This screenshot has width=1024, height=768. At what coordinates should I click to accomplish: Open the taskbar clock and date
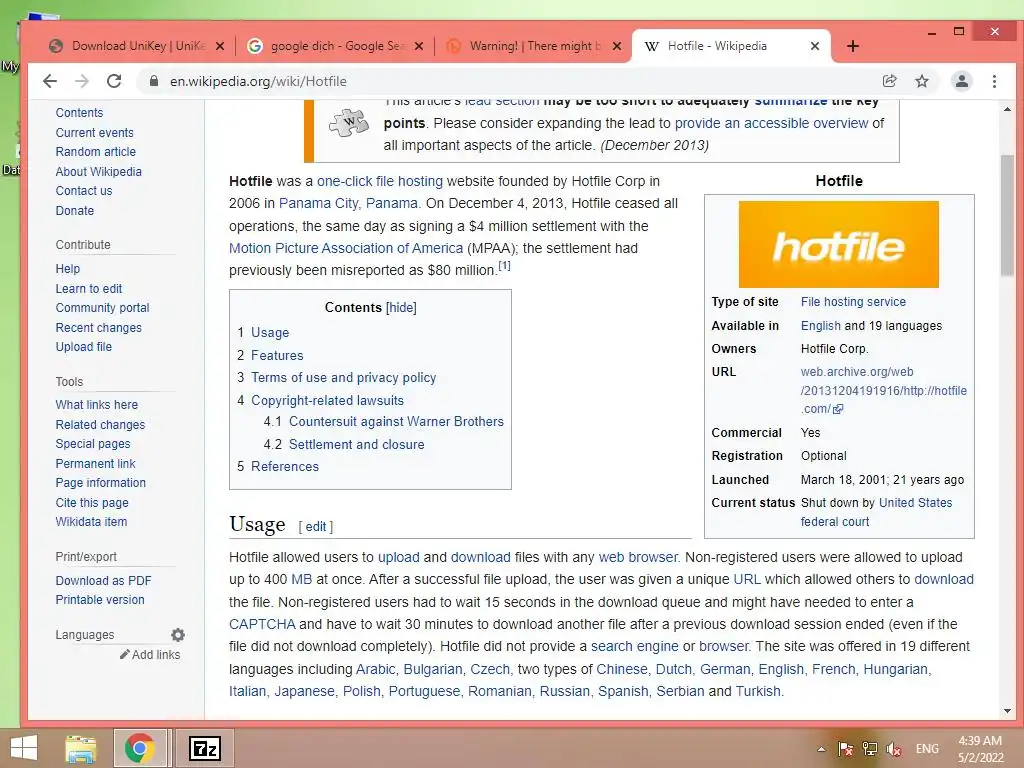tap(980, 749)
